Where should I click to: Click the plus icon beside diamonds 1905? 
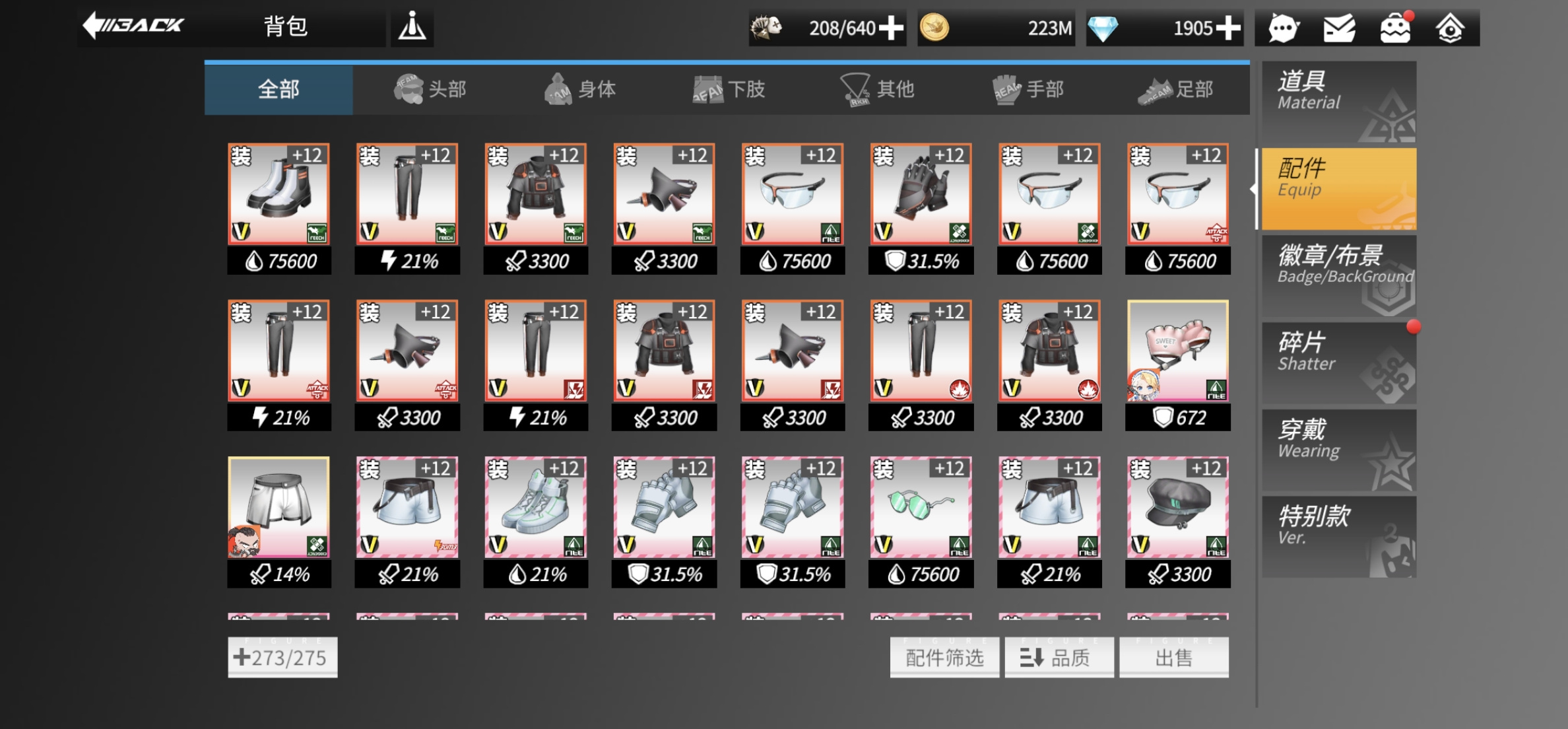1228,28
